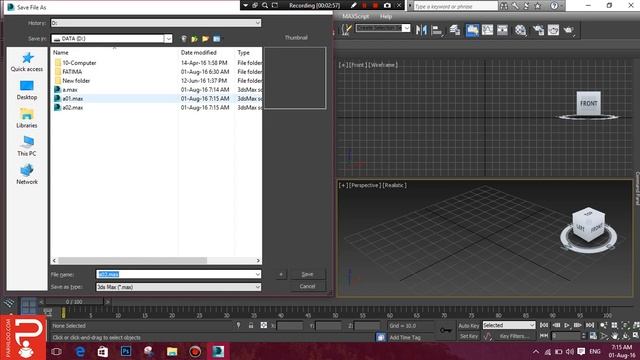Open the MAXScript menu

356,16
